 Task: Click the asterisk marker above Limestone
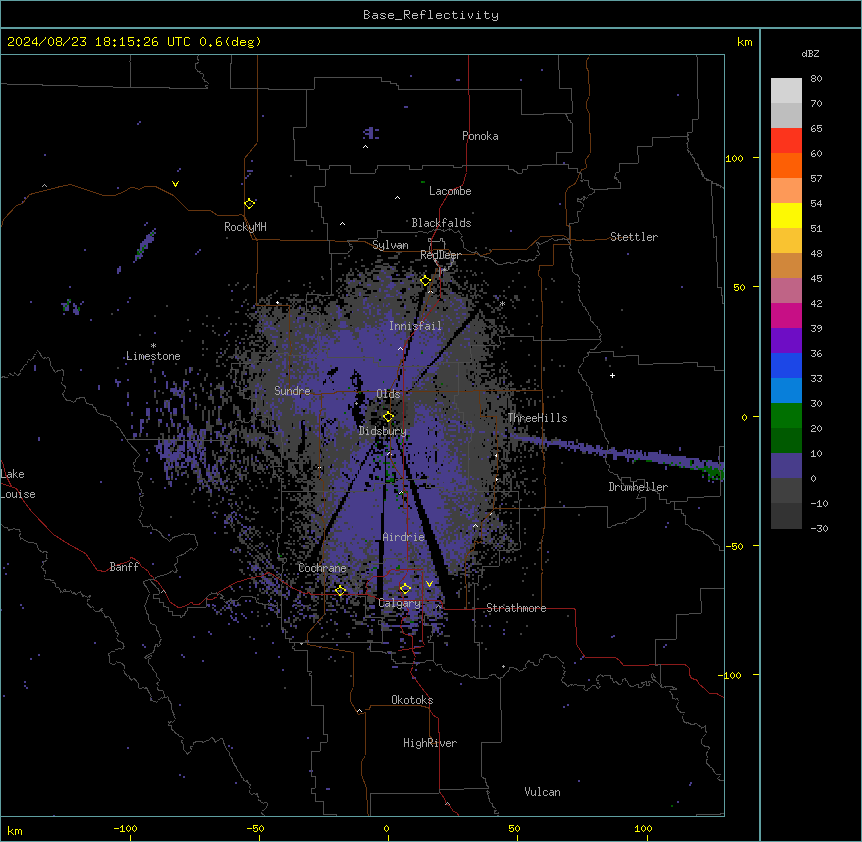pyautogui.click(x=153, y=346)
